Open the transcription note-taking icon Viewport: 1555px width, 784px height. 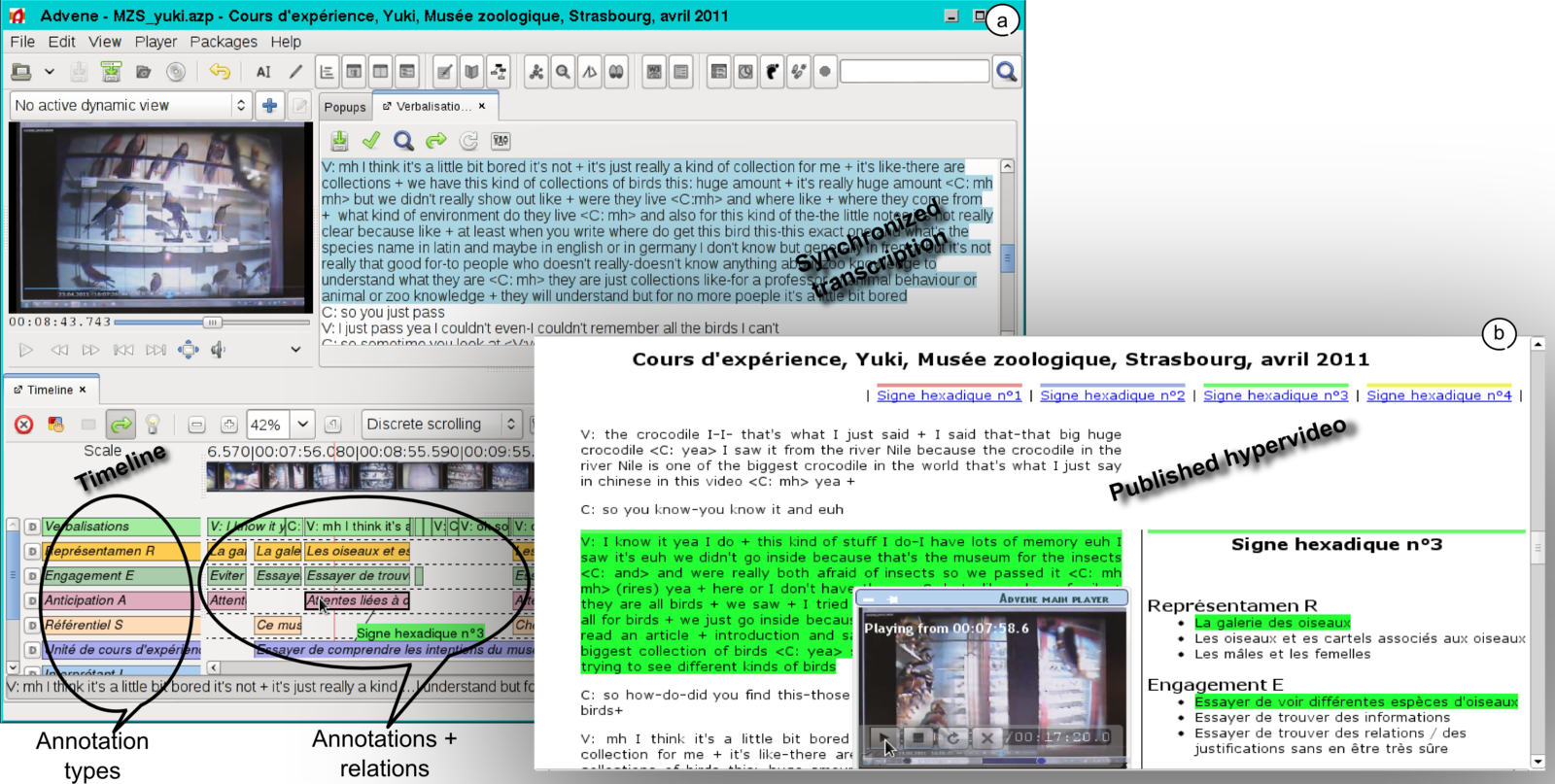pos(444,72)
